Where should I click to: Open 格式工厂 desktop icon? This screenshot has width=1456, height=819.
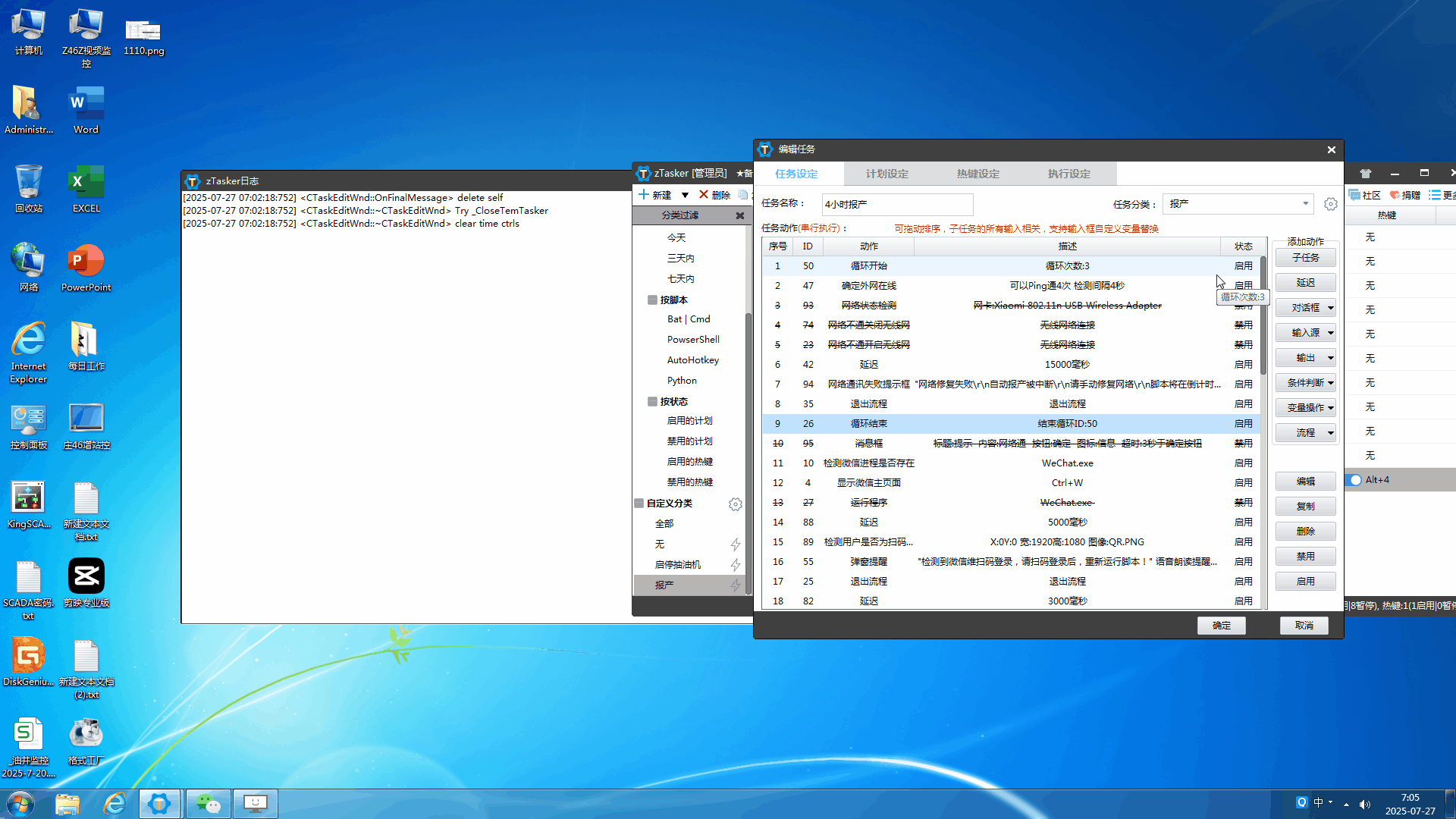[x=86, y=740]
